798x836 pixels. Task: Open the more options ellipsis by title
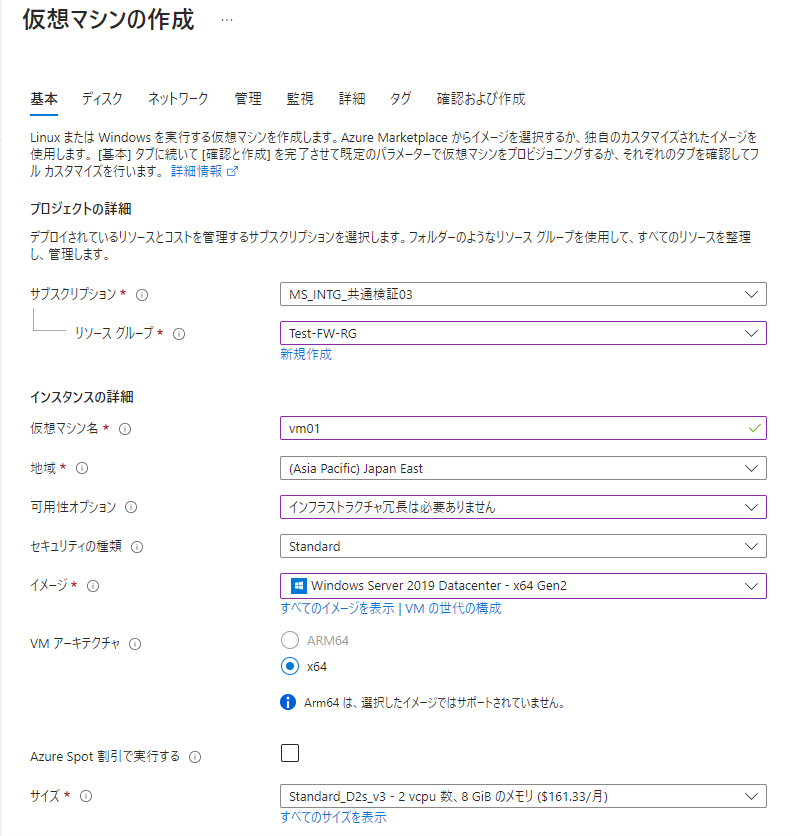(227, 20)
